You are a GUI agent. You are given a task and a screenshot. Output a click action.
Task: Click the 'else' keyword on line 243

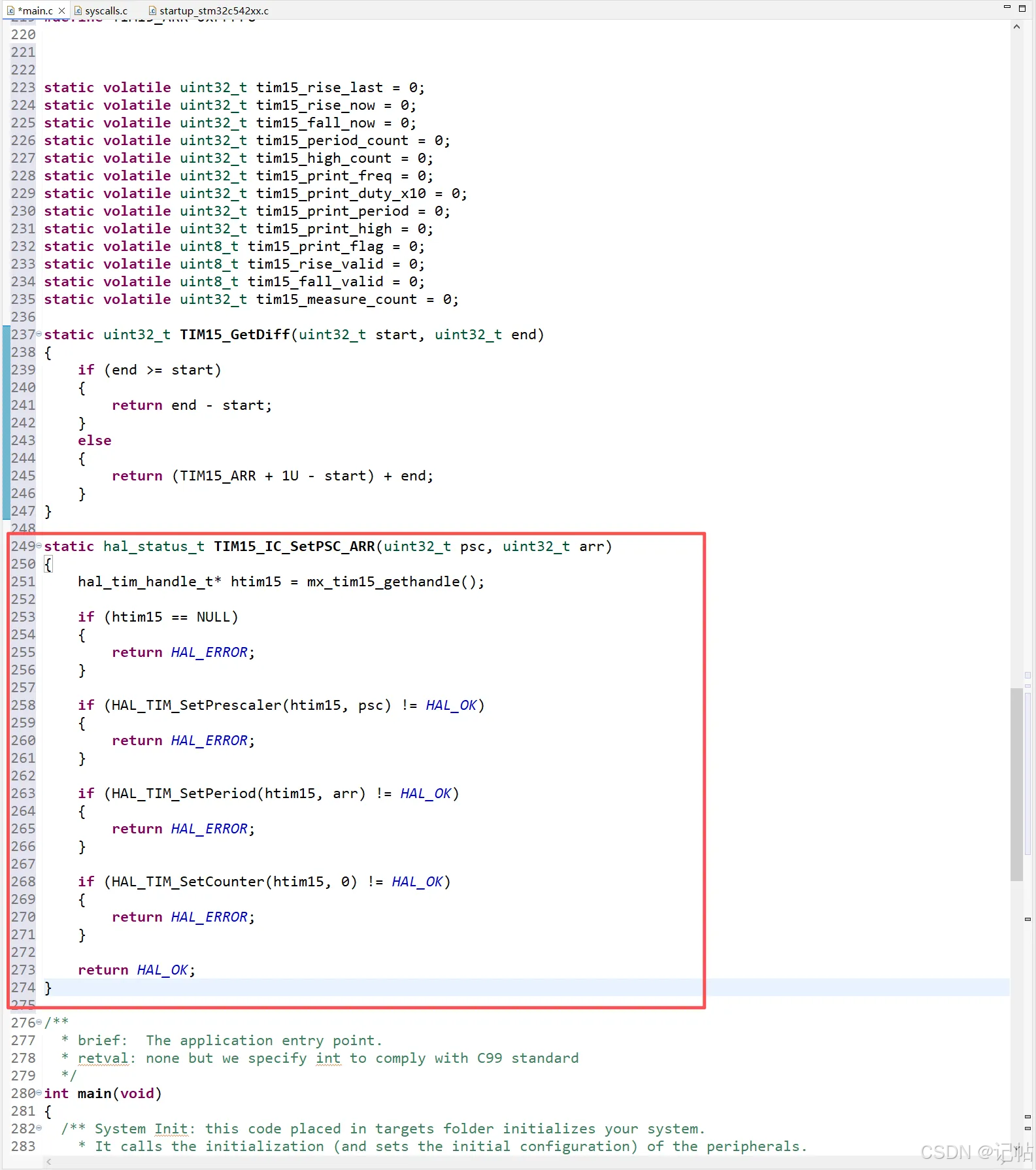pyautogui.click(x=95, y=441)
